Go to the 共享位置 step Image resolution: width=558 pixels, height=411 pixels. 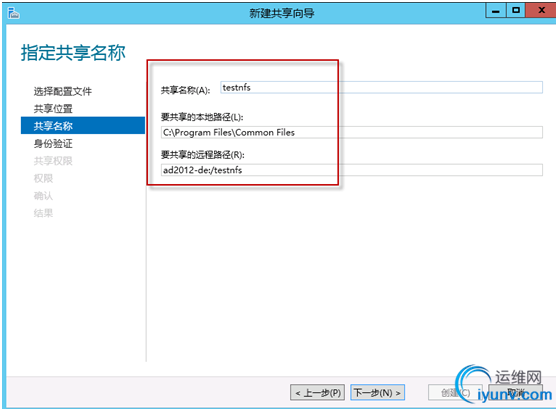coord(53,109)
